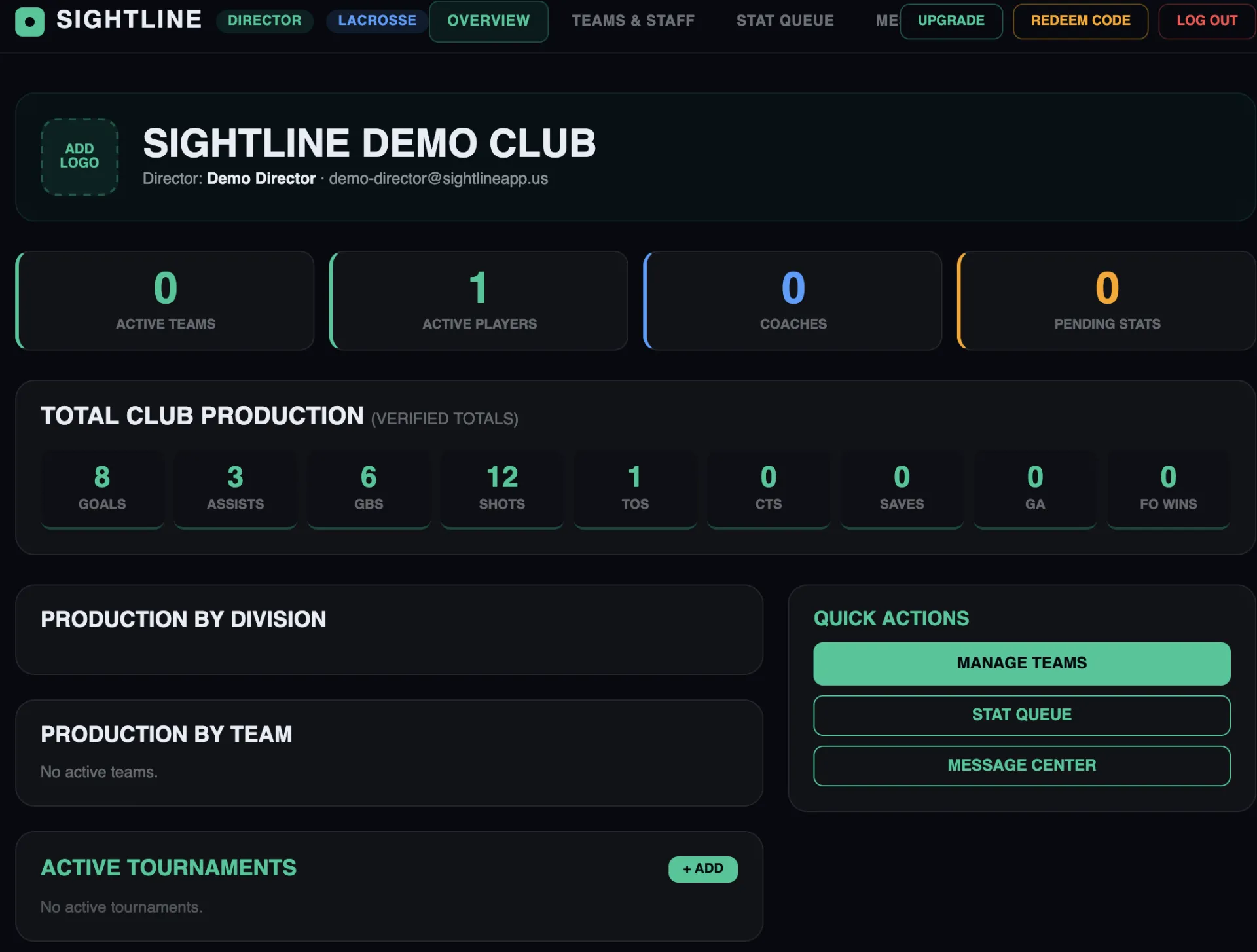This screenshot has height=952, width=1257.
Task: Click the Manage Teams quick action
Action: tap(1021, 663)
